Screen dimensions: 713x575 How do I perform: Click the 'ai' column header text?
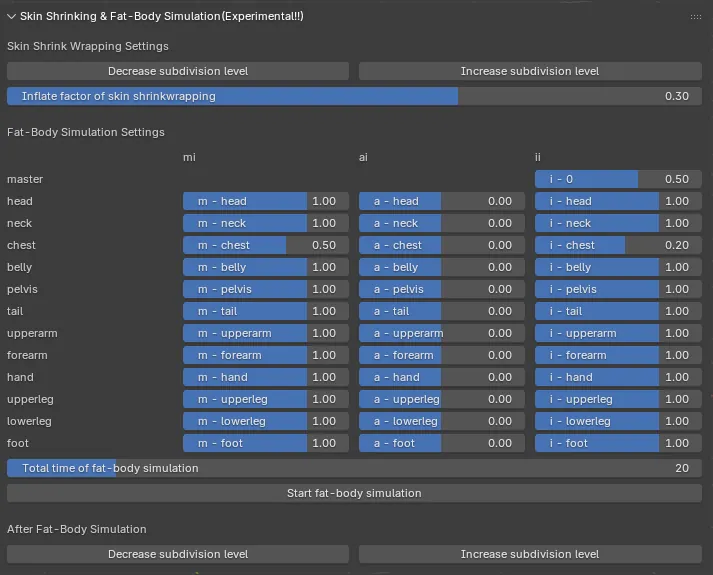click(363, 157)
